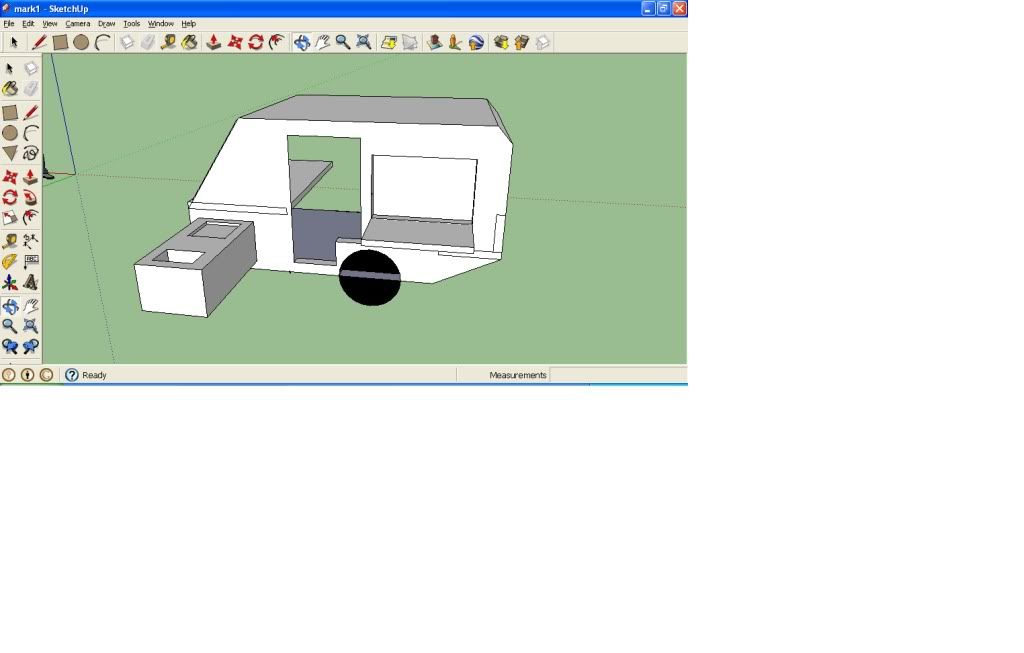Select the Axes tool
Image resolution: width=1024 pixels, height=653 pixels.
pos(10,282)
